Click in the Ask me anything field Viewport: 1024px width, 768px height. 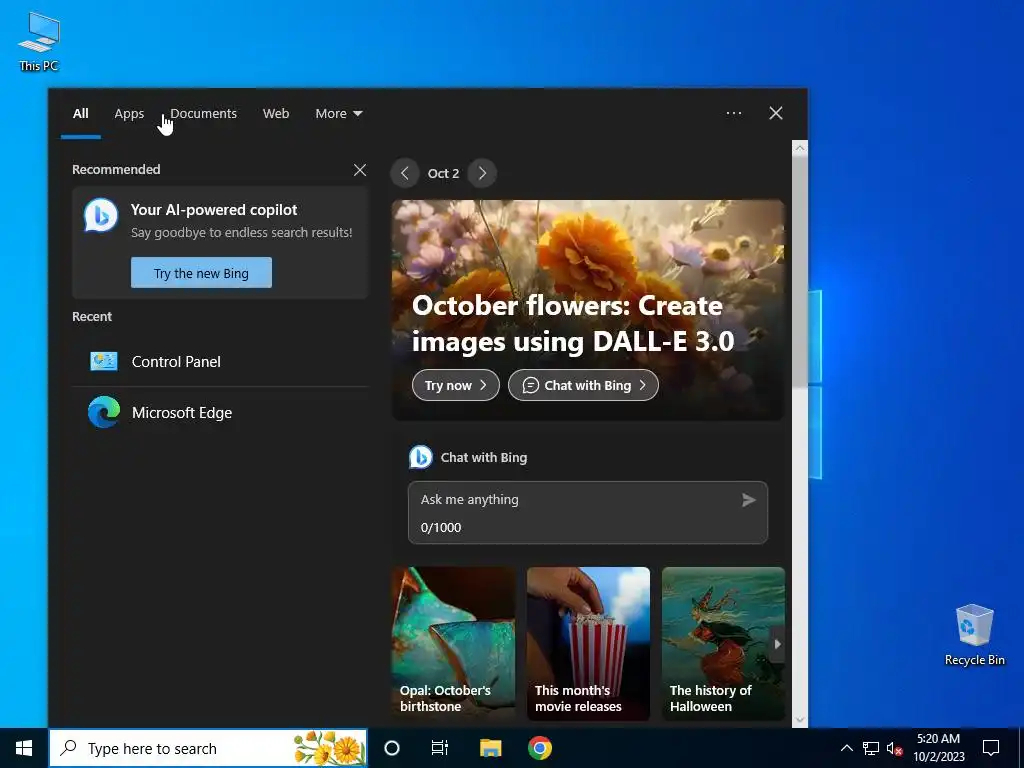[x=588, y=513]
